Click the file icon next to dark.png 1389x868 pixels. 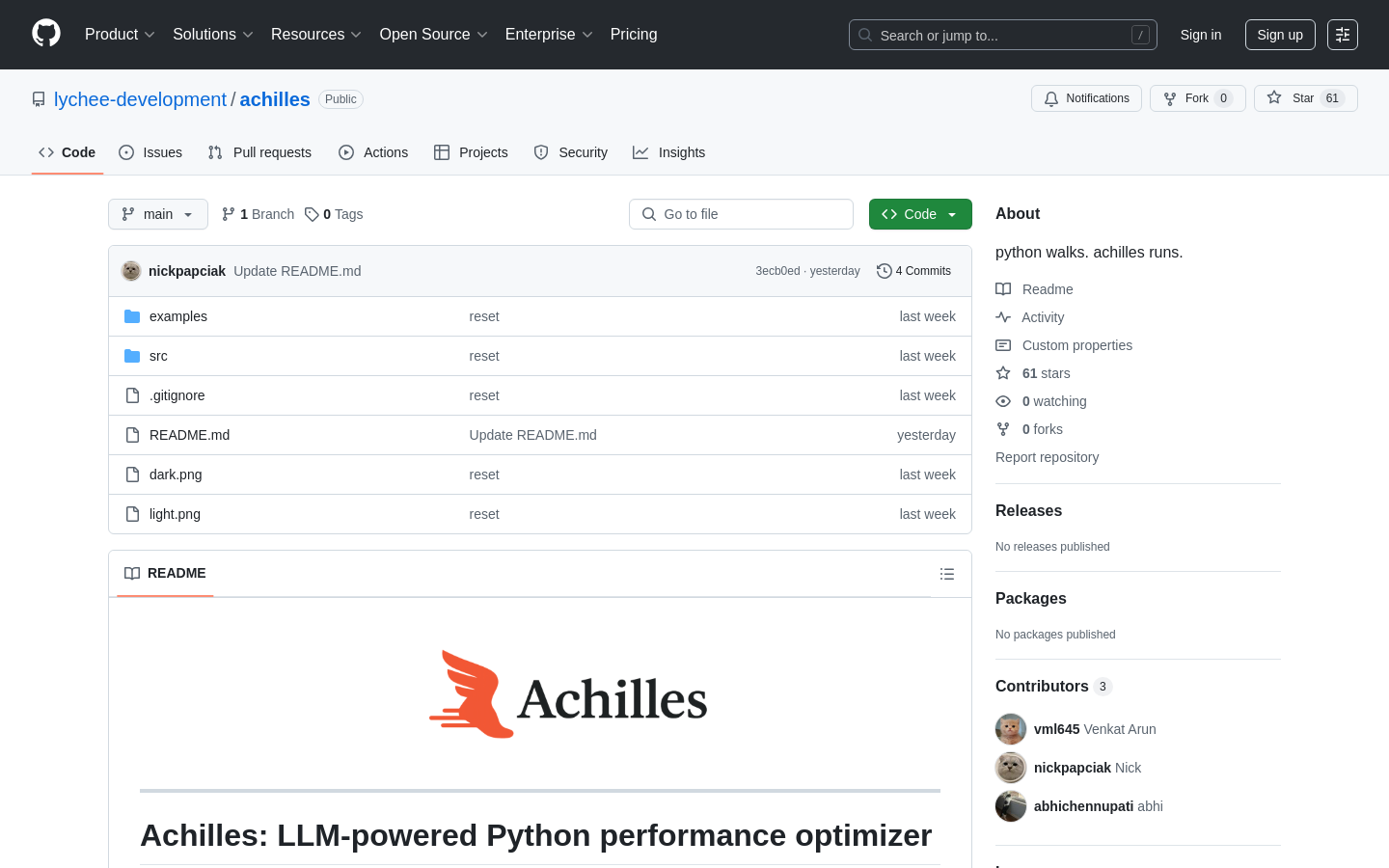pyautogui.click(x=132, y=475)
